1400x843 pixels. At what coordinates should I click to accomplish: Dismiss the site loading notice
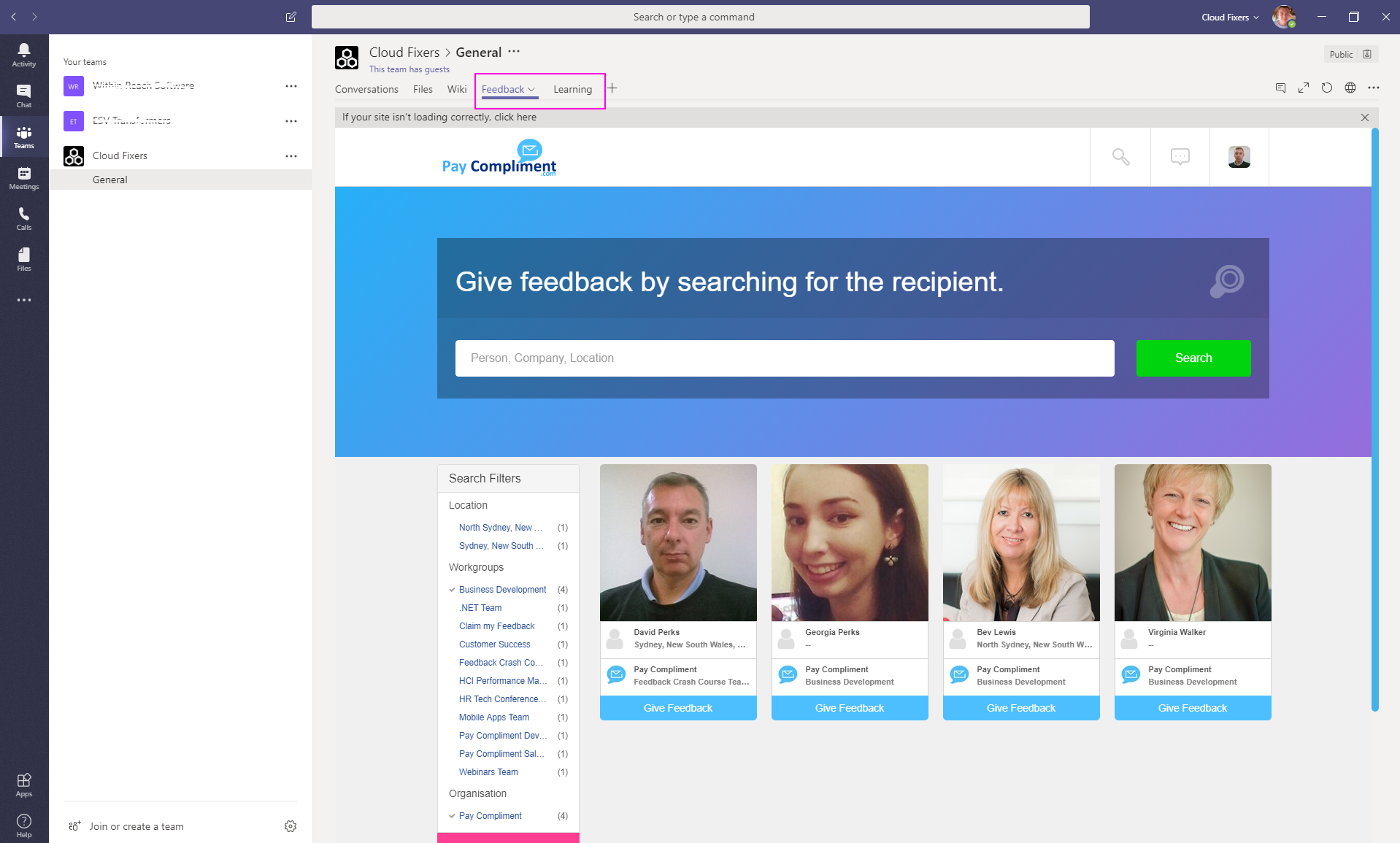[x=1365, y=118]
